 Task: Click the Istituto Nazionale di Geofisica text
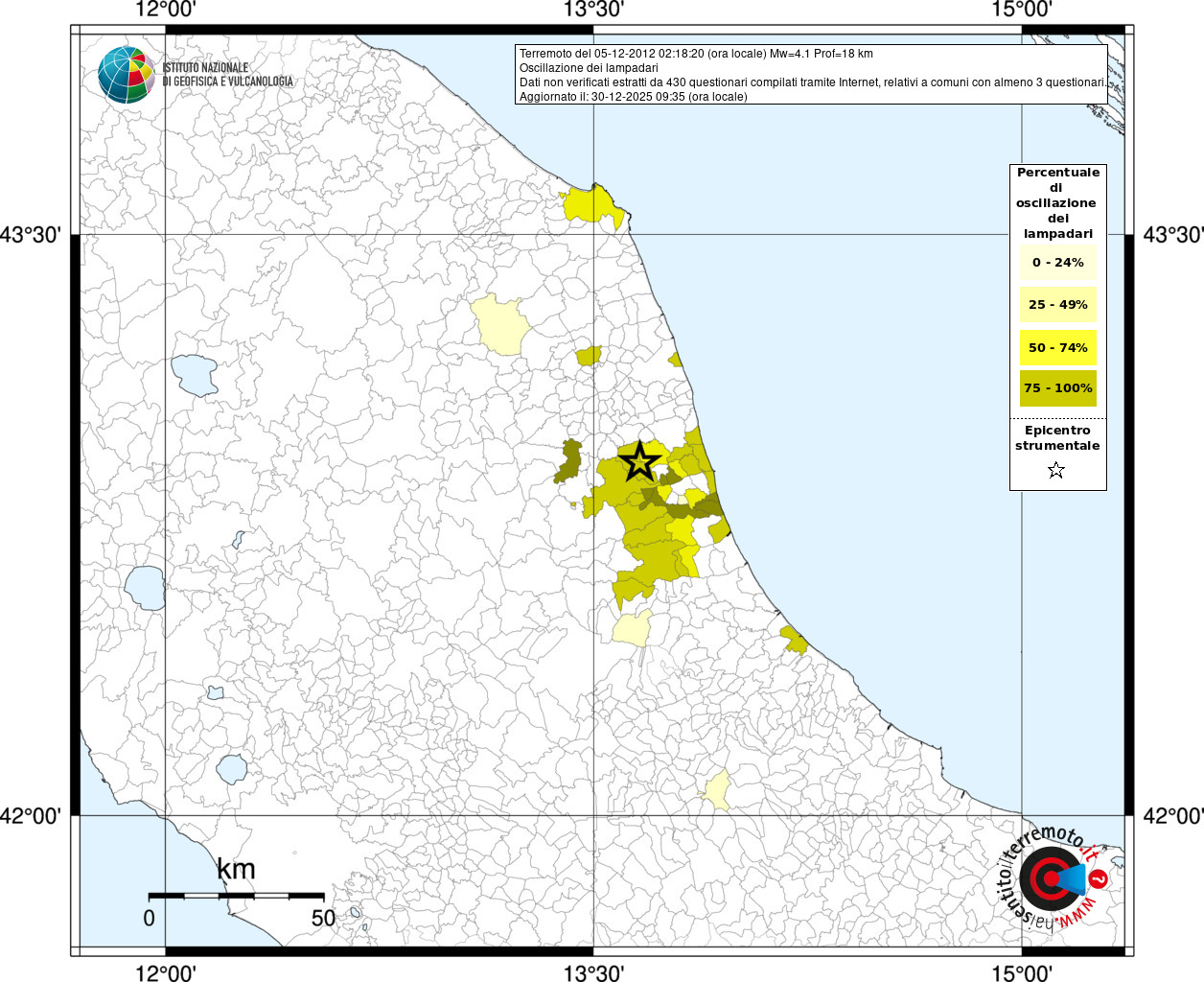coord(227,75)
